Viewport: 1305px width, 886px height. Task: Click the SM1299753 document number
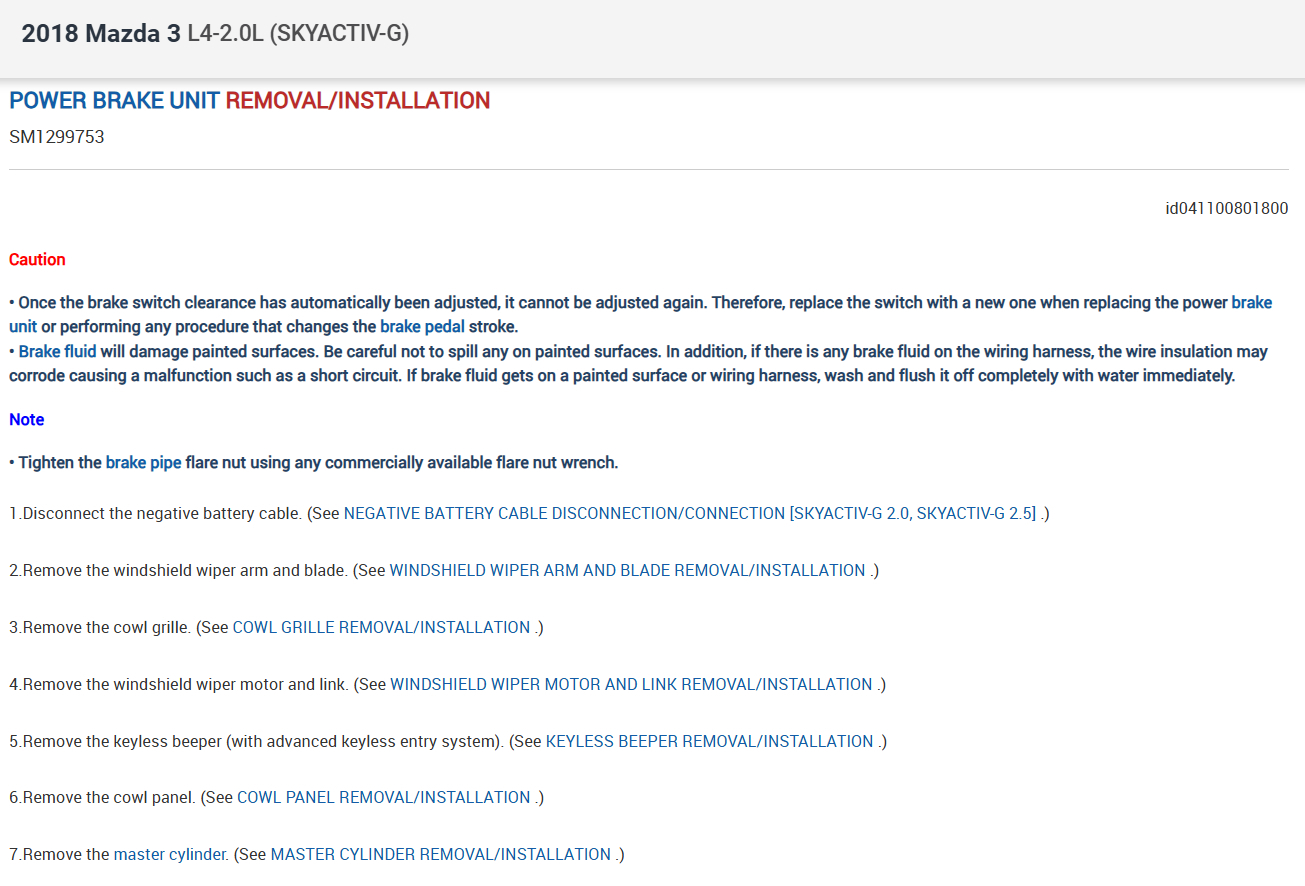coord(56,136)
